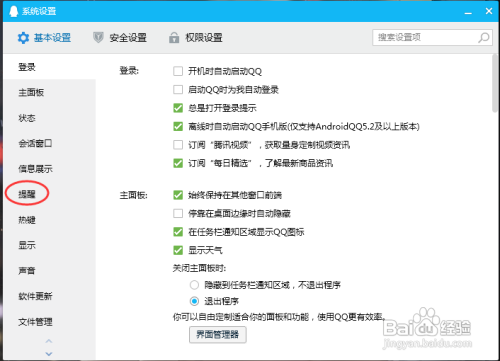
Task: Switch to the 权限设置 tab
Action: pyautogui.click(x=196, y=38)
